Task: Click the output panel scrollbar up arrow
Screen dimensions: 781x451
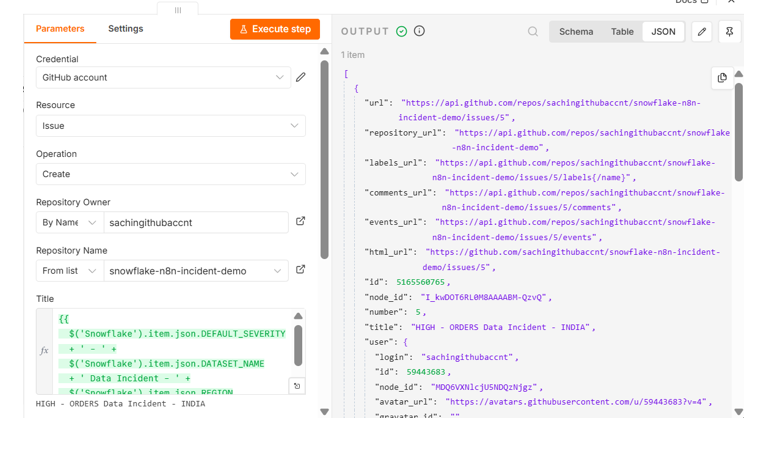Action: [739, 74]
